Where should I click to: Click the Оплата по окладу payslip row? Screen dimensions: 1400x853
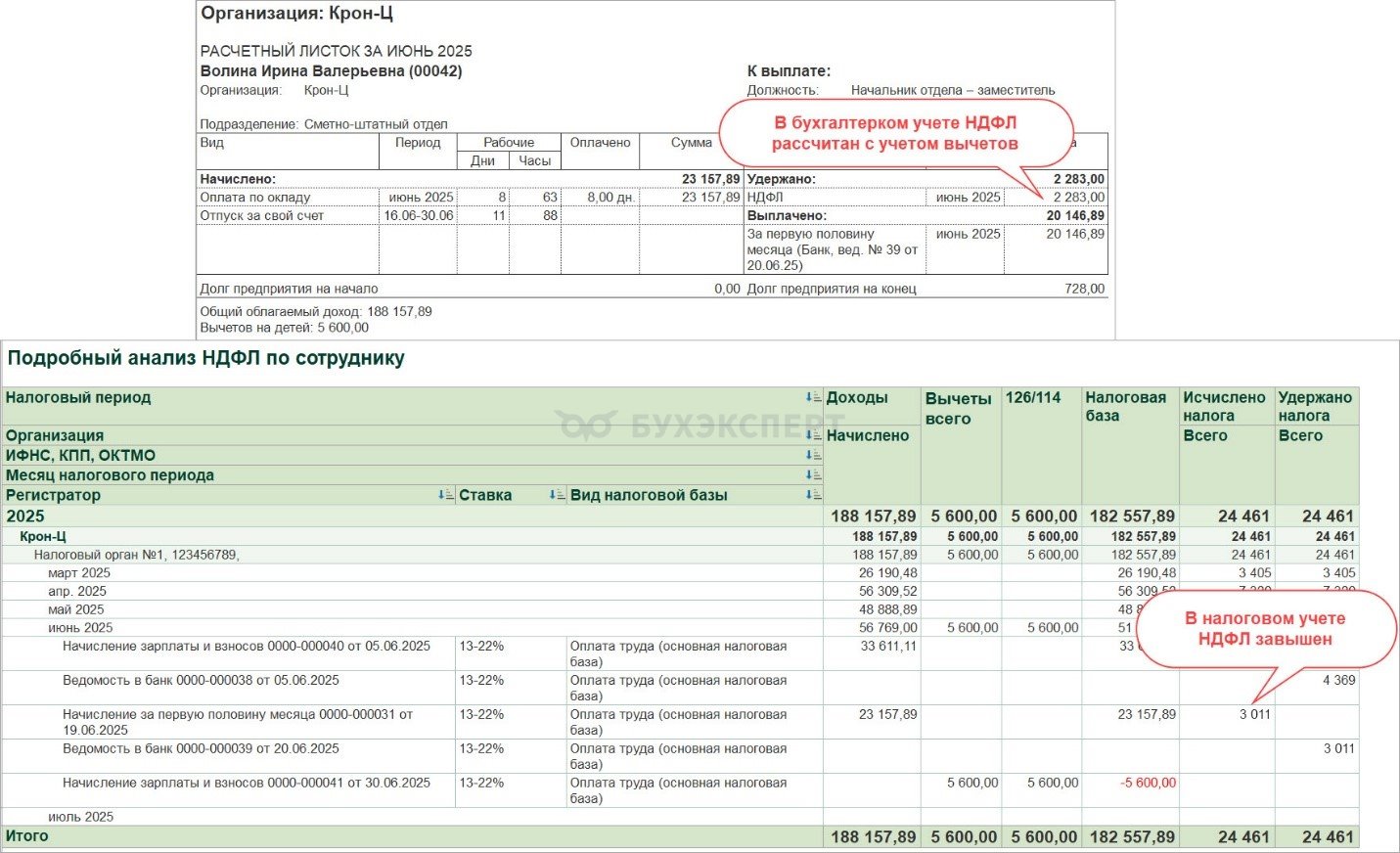[x=470, y=197]
